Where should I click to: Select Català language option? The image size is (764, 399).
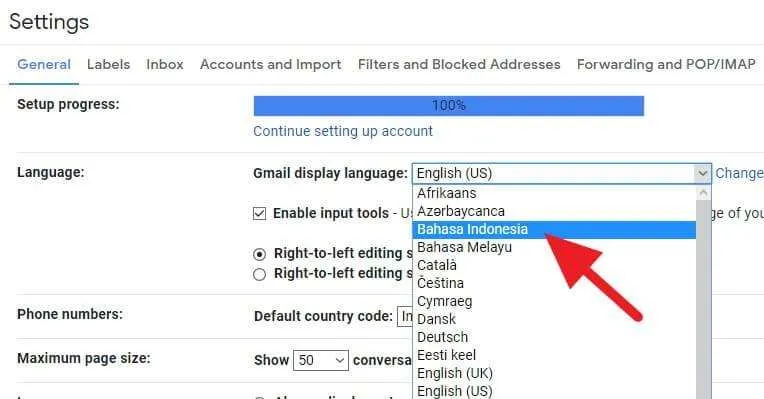[554, 266]
